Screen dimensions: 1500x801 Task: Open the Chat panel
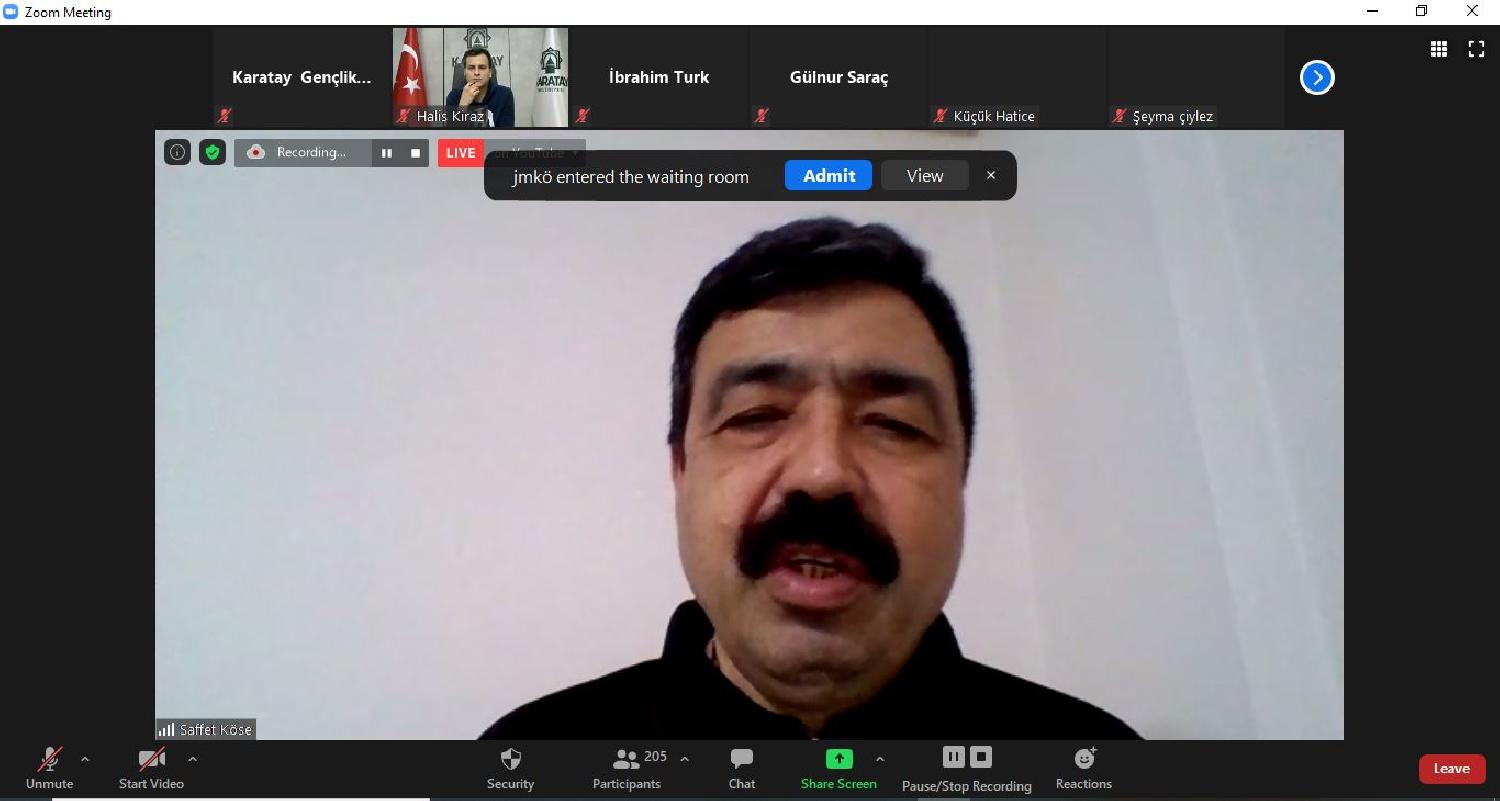click(x=741, y=768)
